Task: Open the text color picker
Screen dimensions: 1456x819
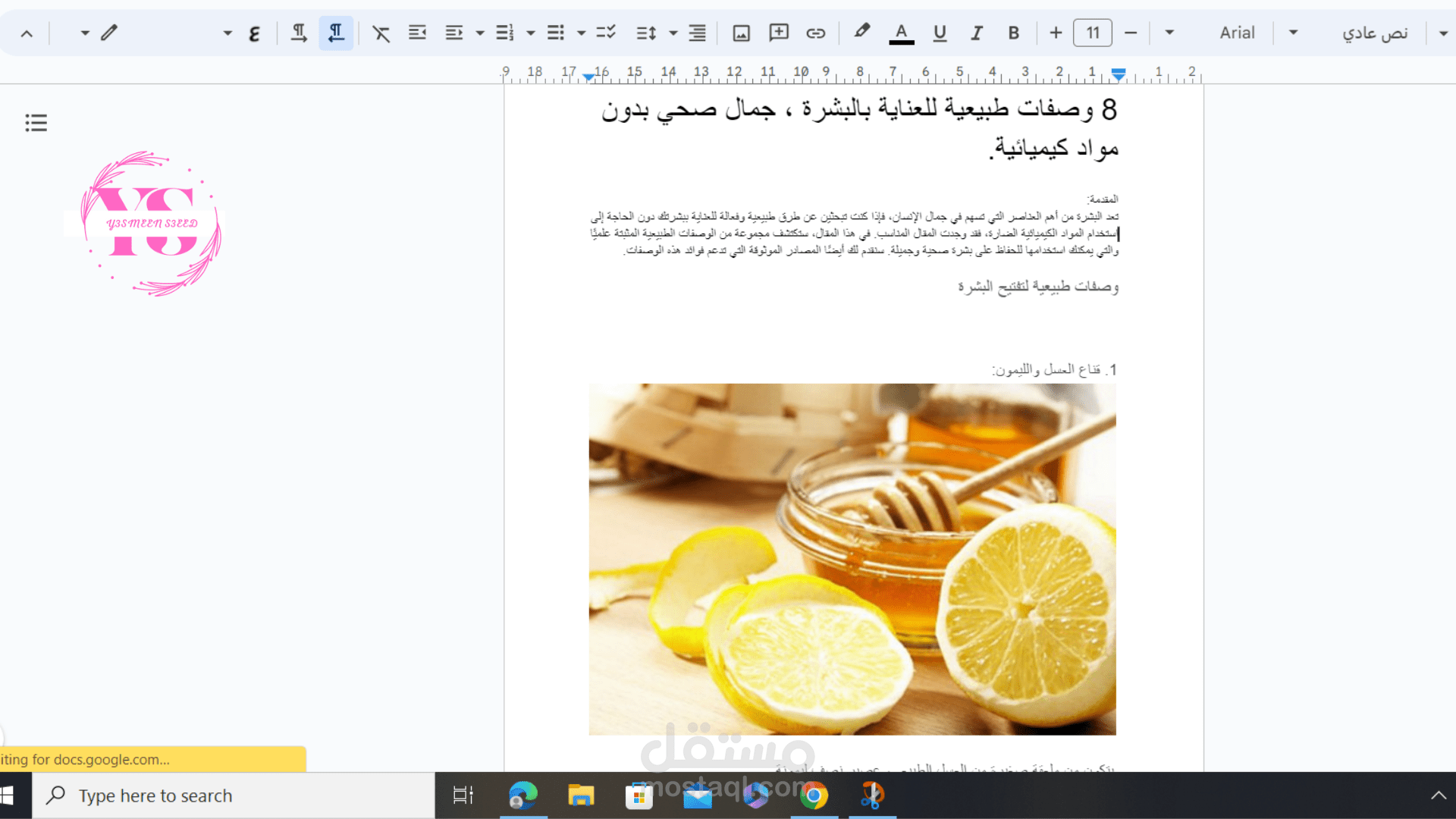Action: pyautogui.click(x=901, y=33)
